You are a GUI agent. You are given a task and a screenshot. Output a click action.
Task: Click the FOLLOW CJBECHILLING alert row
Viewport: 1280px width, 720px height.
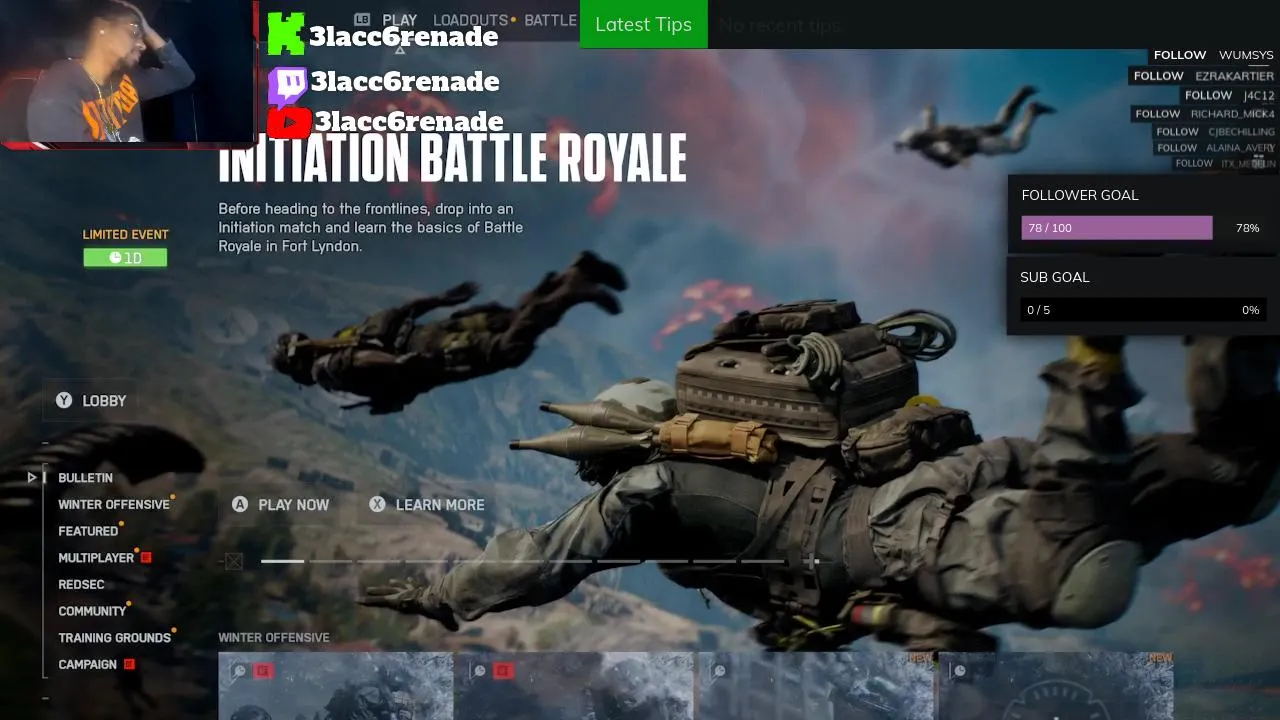1215,132
